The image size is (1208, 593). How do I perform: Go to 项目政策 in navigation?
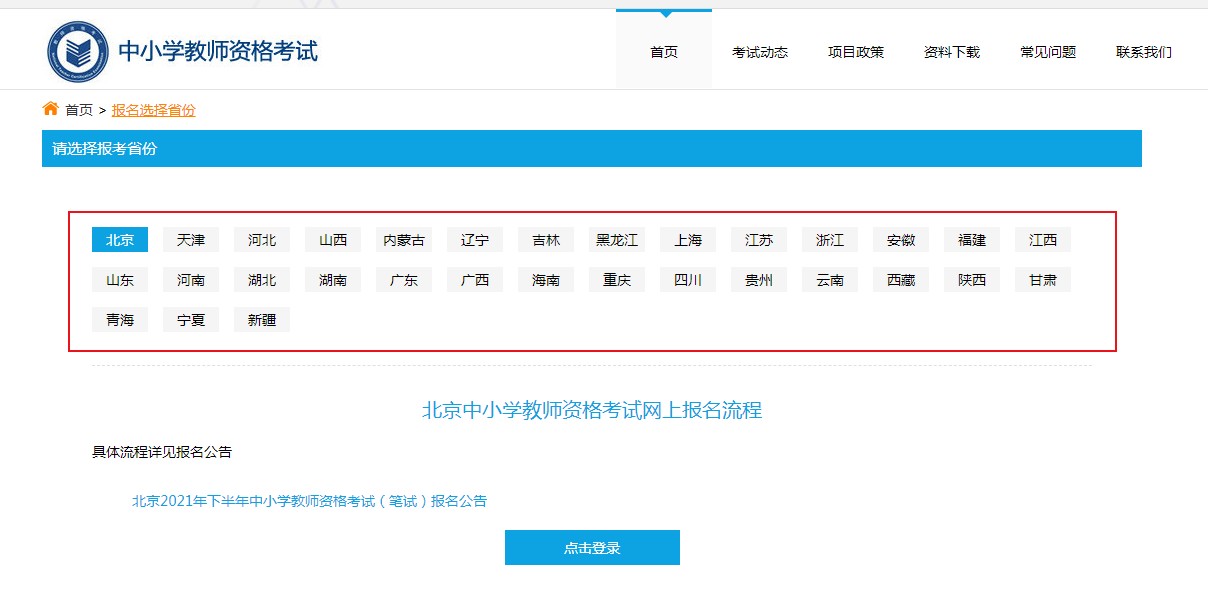pyautogui.click(x=855, y=52)
